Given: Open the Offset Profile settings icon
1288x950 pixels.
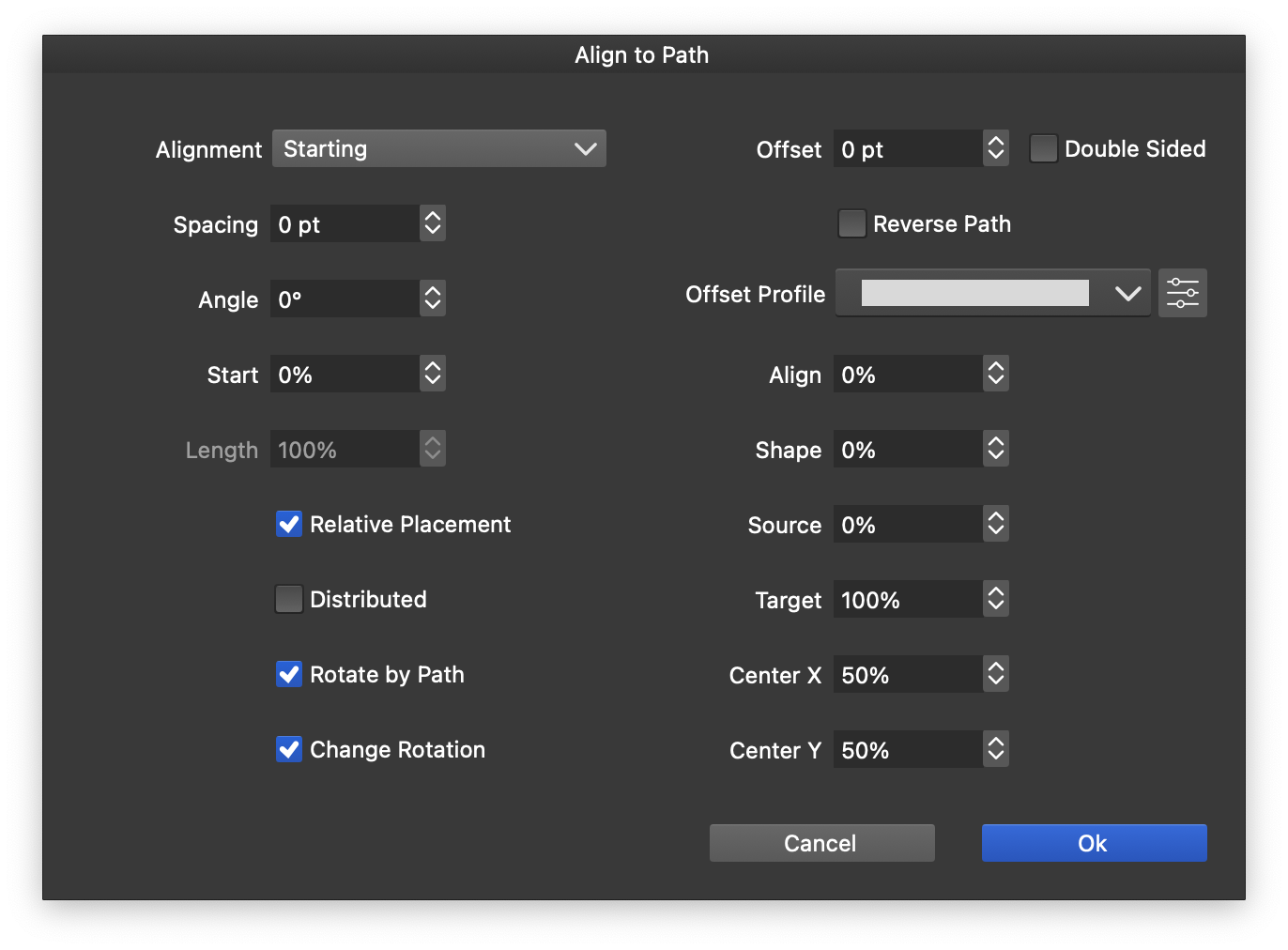Looking at the screenshot, I should [1182, 294].
